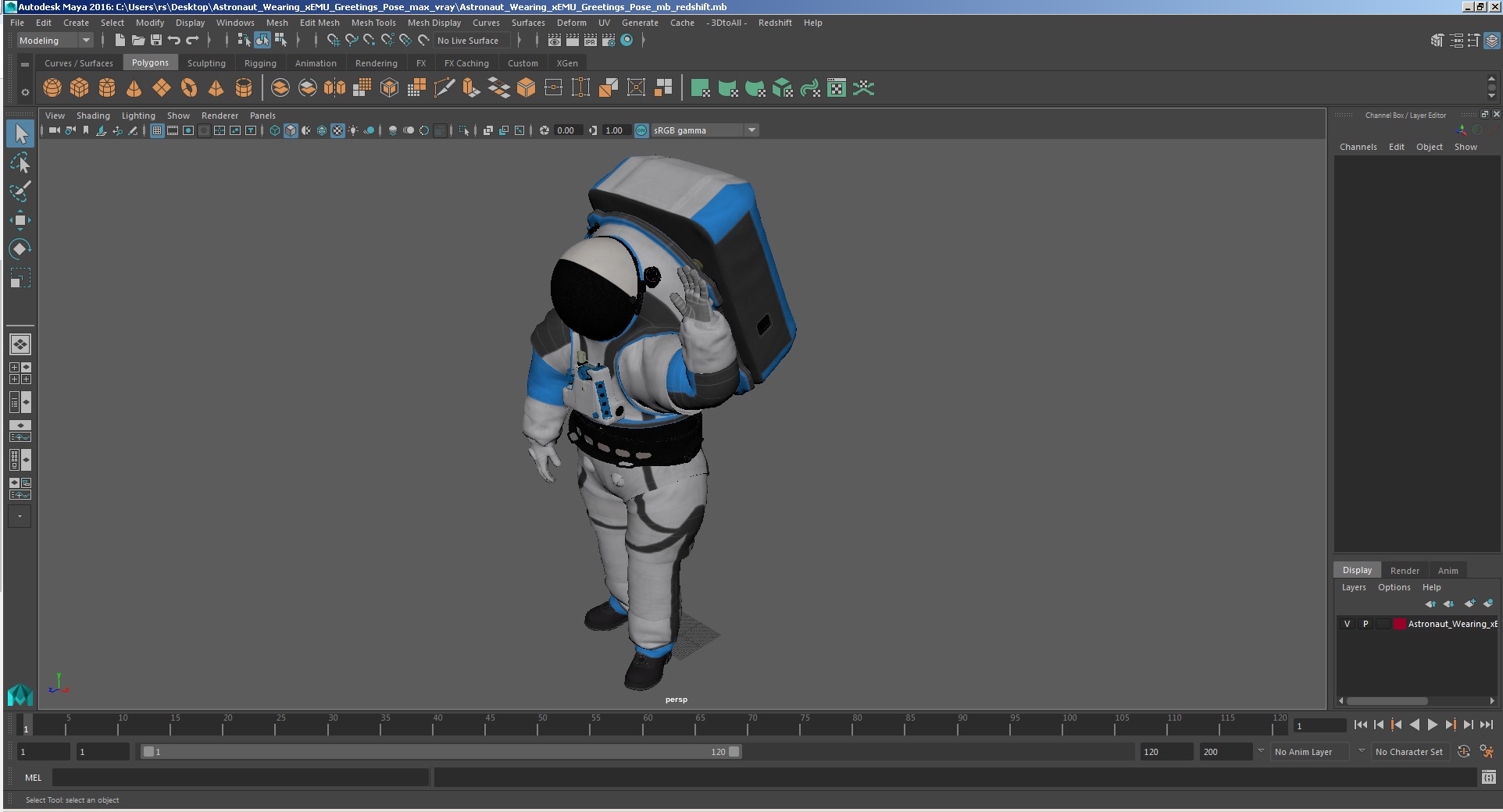
Task: Activate the Lasso select tool
Action: [20, 162]
